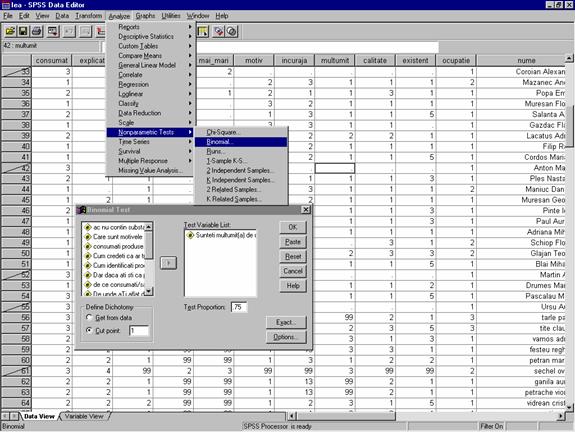Viewport: 575px width, 432px height.
Task: Click the Options... button
Action: coord(286,337)
